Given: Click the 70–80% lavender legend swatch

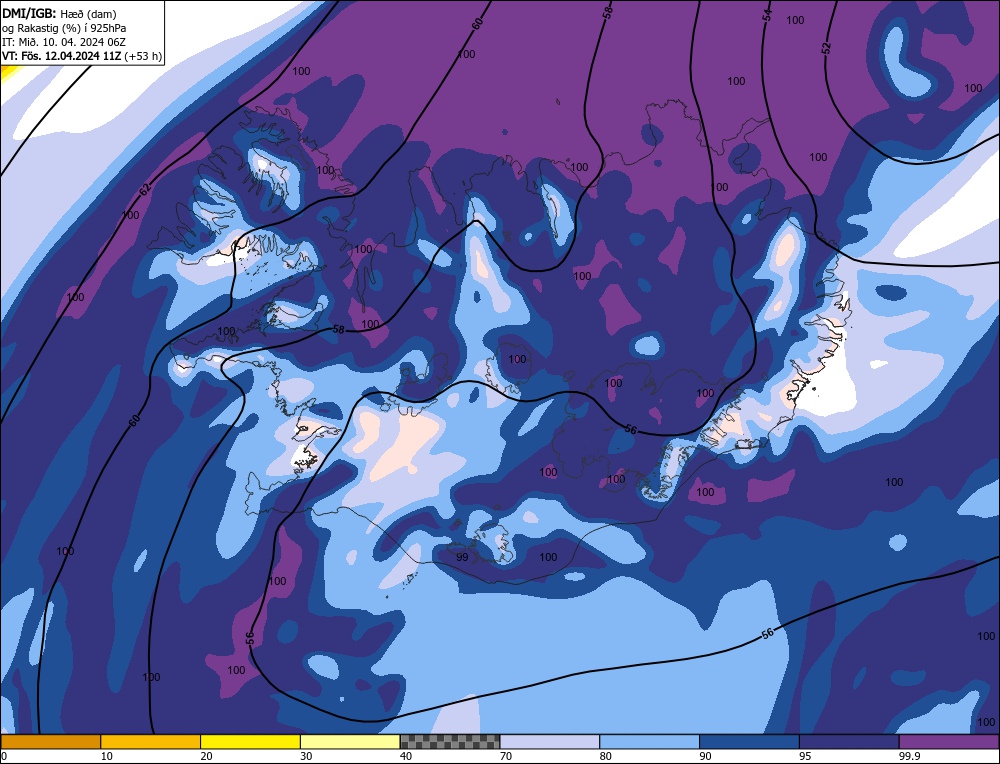Looking at the screenshot, I should pyautogui.click(x=550, y=741).
